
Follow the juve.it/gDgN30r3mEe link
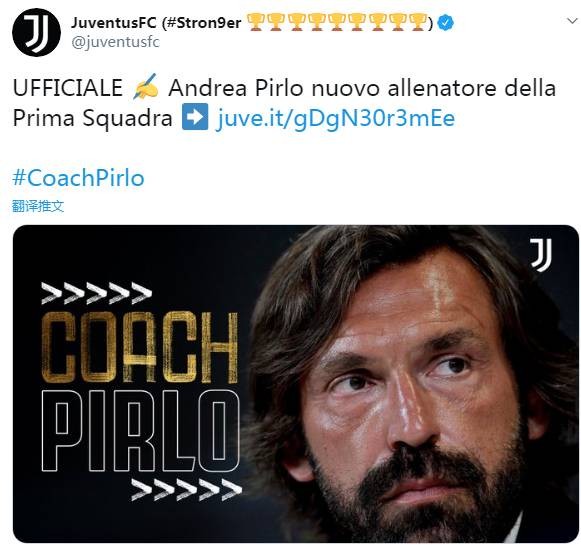click(x=335, y=119)
